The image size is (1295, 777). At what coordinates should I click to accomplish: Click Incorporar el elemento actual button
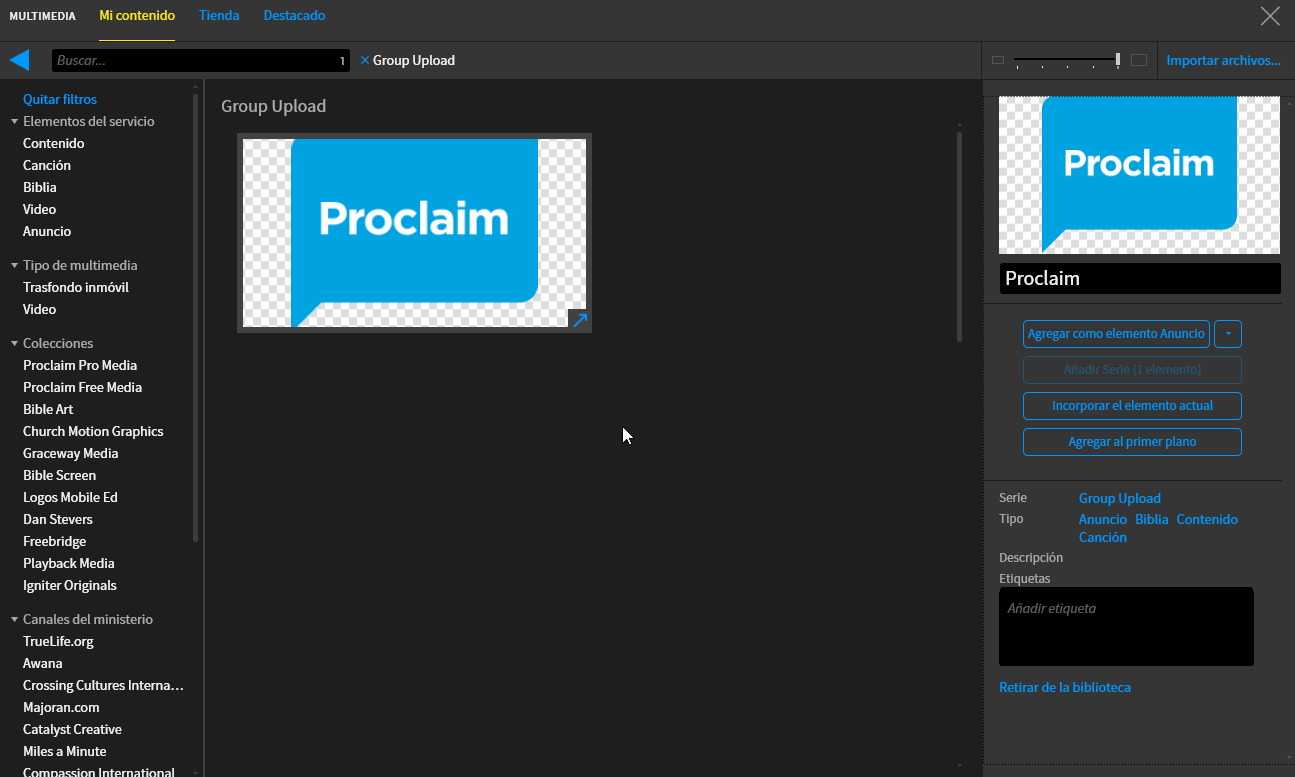1132,406
